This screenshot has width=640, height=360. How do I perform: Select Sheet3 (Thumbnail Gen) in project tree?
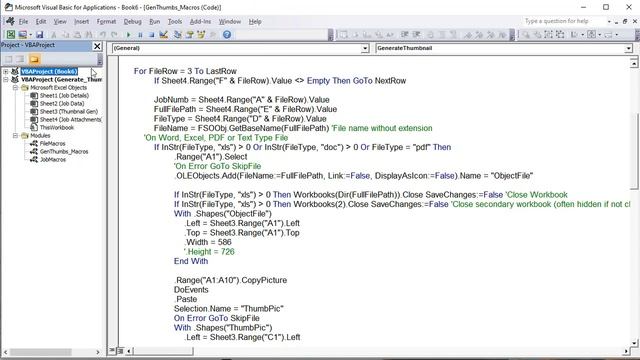click(x=69, y=111)
